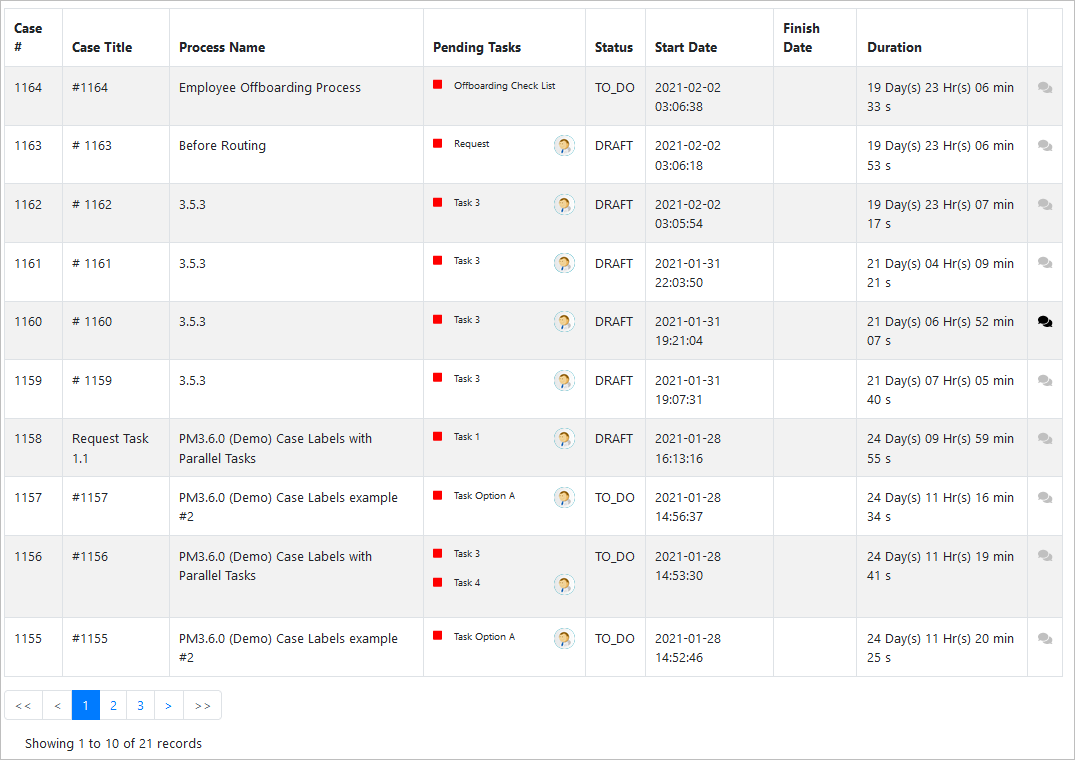This screenshot has height=760, width=1075.
Task: Click the red status square beside Task 1
Action: coord(437,436)
